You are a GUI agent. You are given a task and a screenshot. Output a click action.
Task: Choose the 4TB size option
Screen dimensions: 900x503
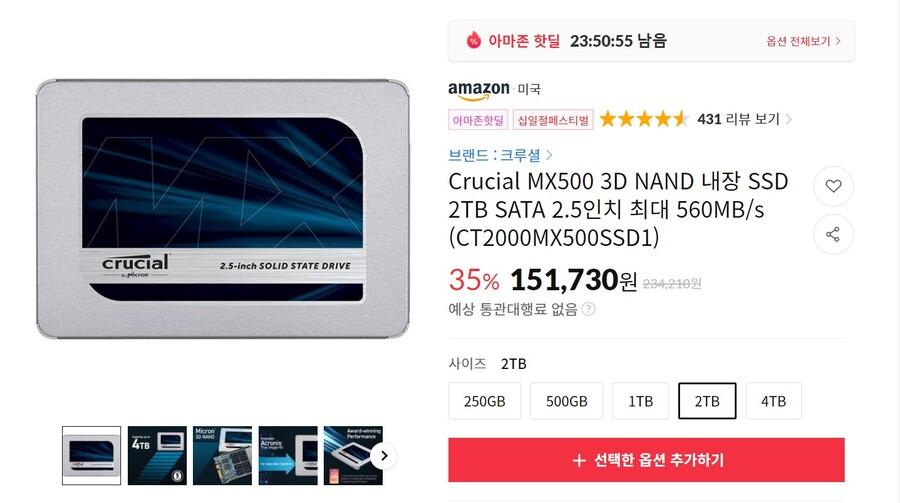773,401
